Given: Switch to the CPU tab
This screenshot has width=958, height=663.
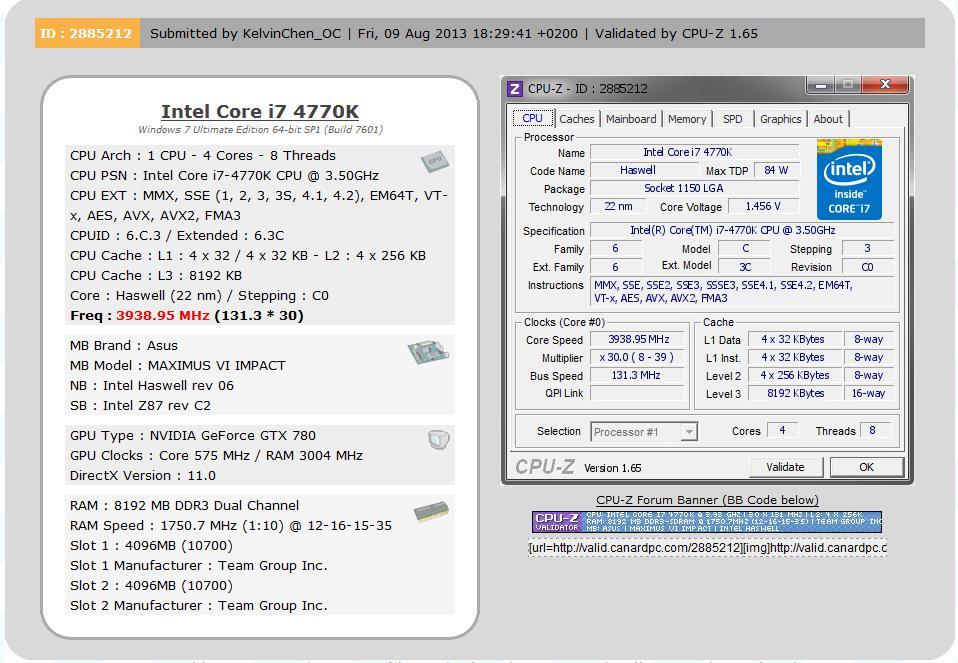Looking at the screenshot, I should [532, 119].
